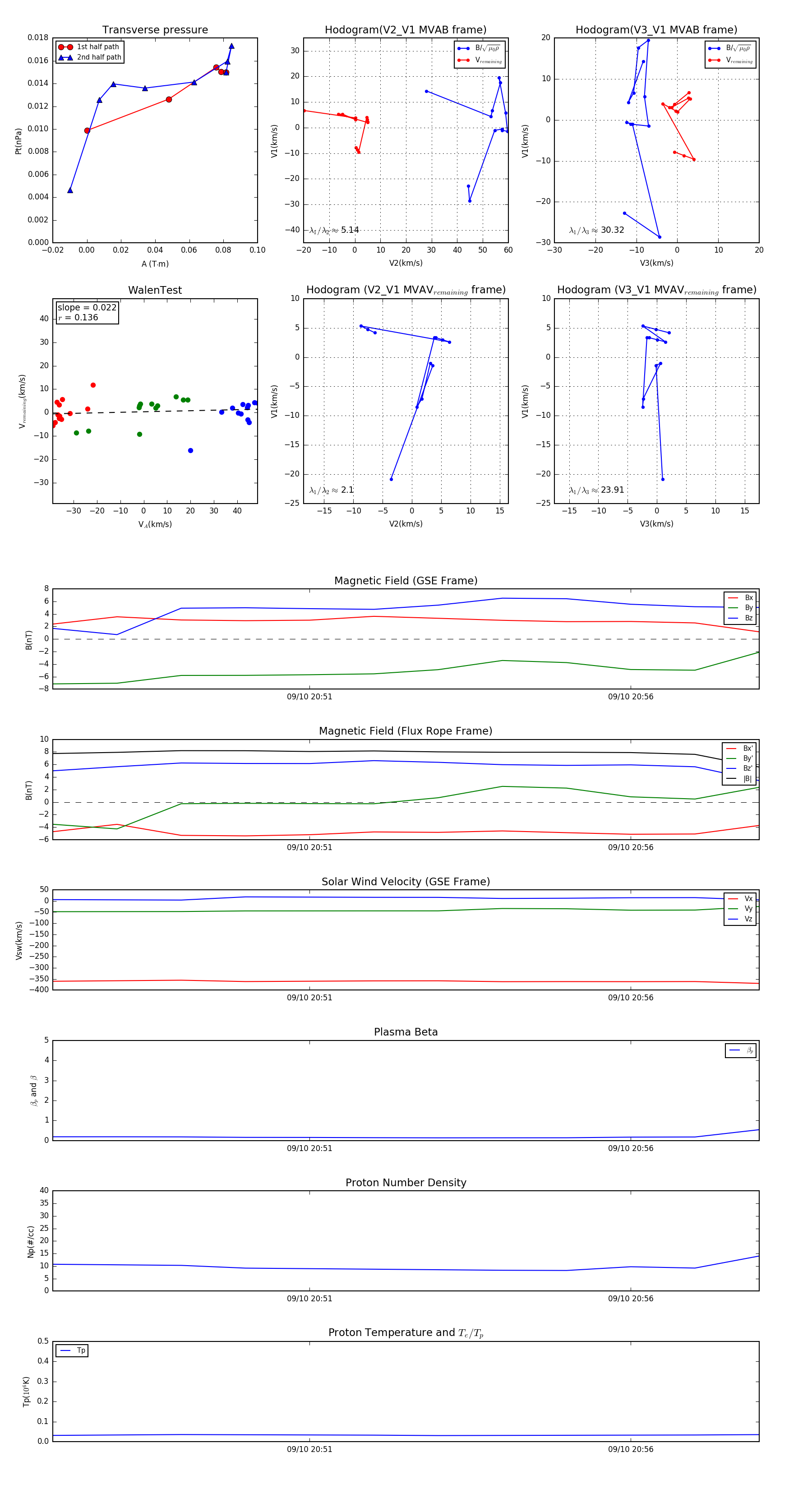
Task: Click the "Vy" legend entry in Solar Wind plot
Action: pyautogui.click(x=740, y=909)
